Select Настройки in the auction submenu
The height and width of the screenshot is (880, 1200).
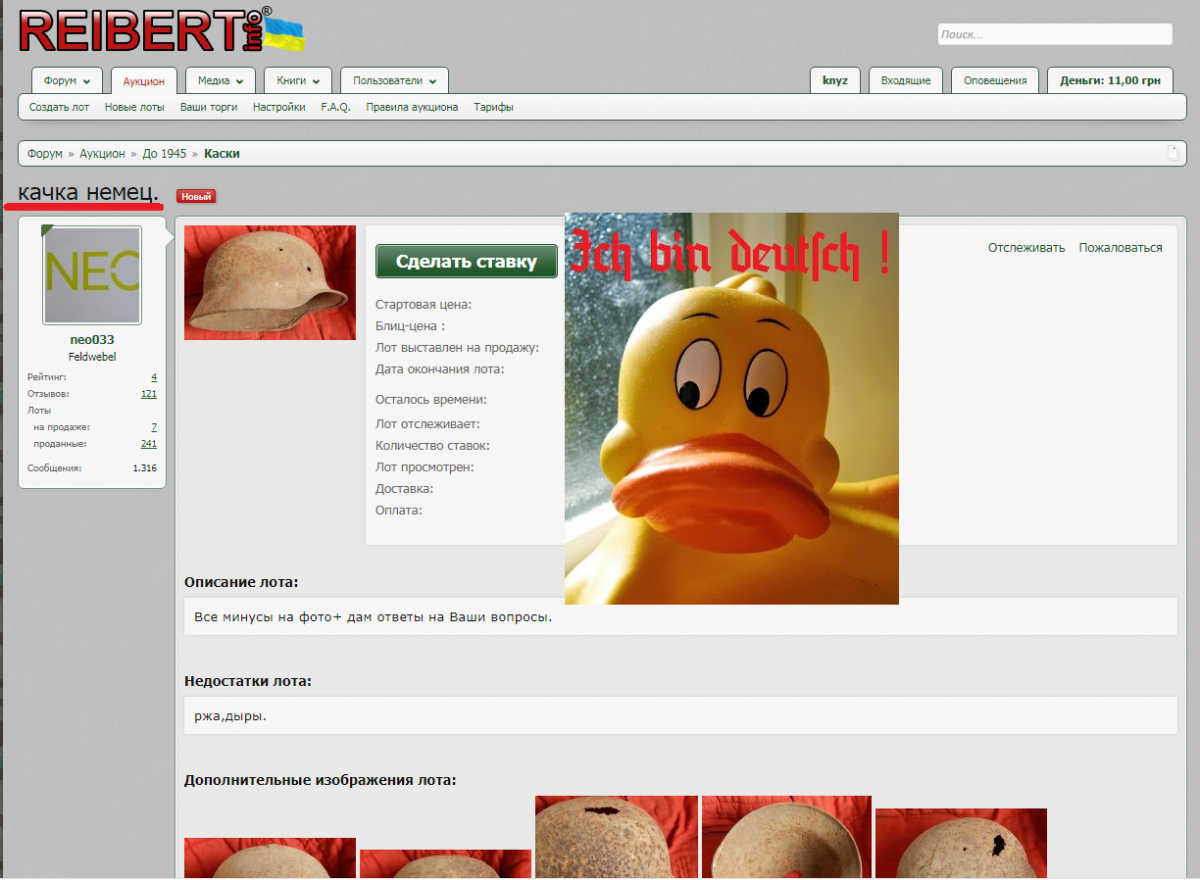279,107
